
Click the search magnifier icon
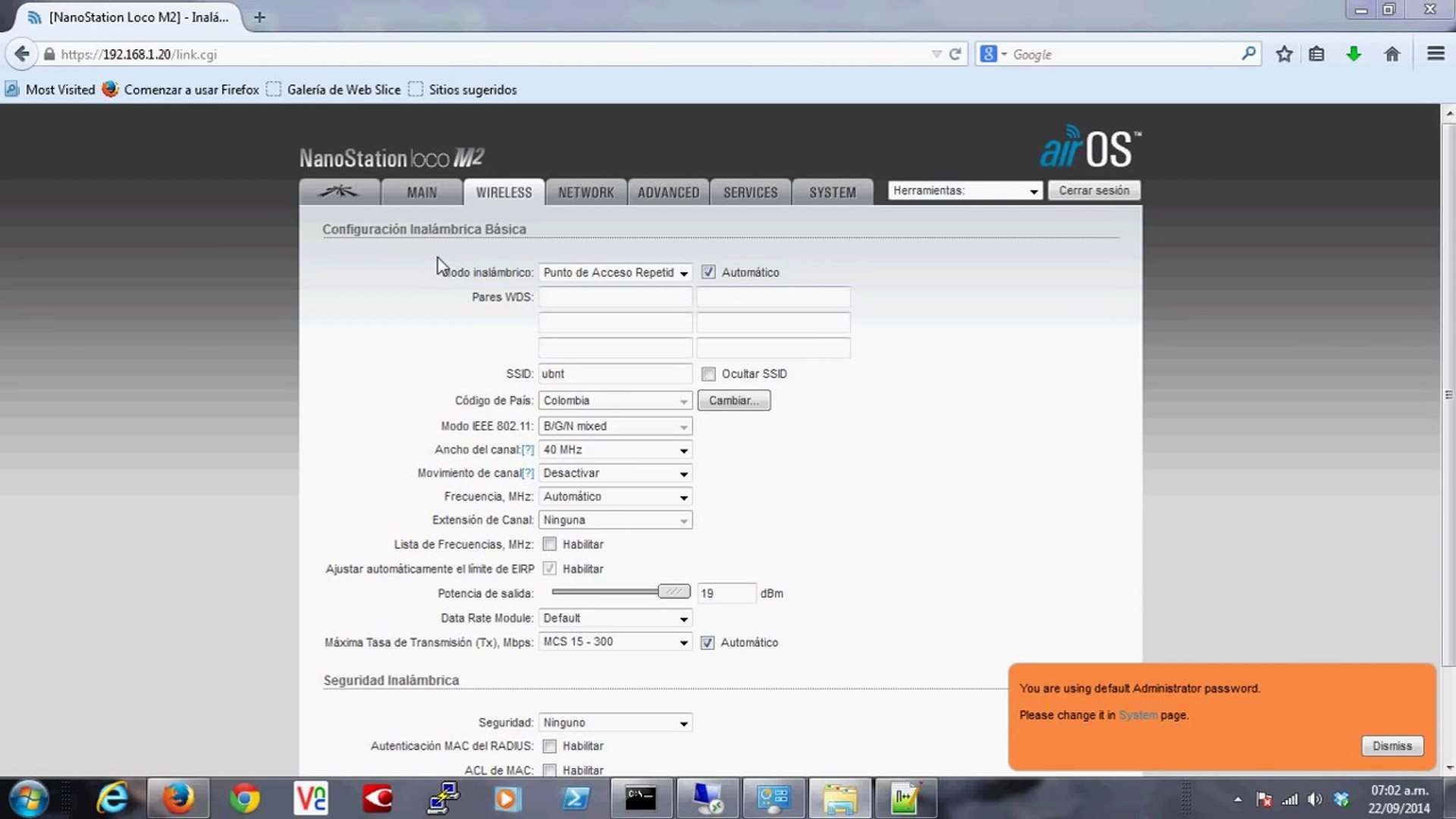pyautogui.click(x=1249, y=54)
